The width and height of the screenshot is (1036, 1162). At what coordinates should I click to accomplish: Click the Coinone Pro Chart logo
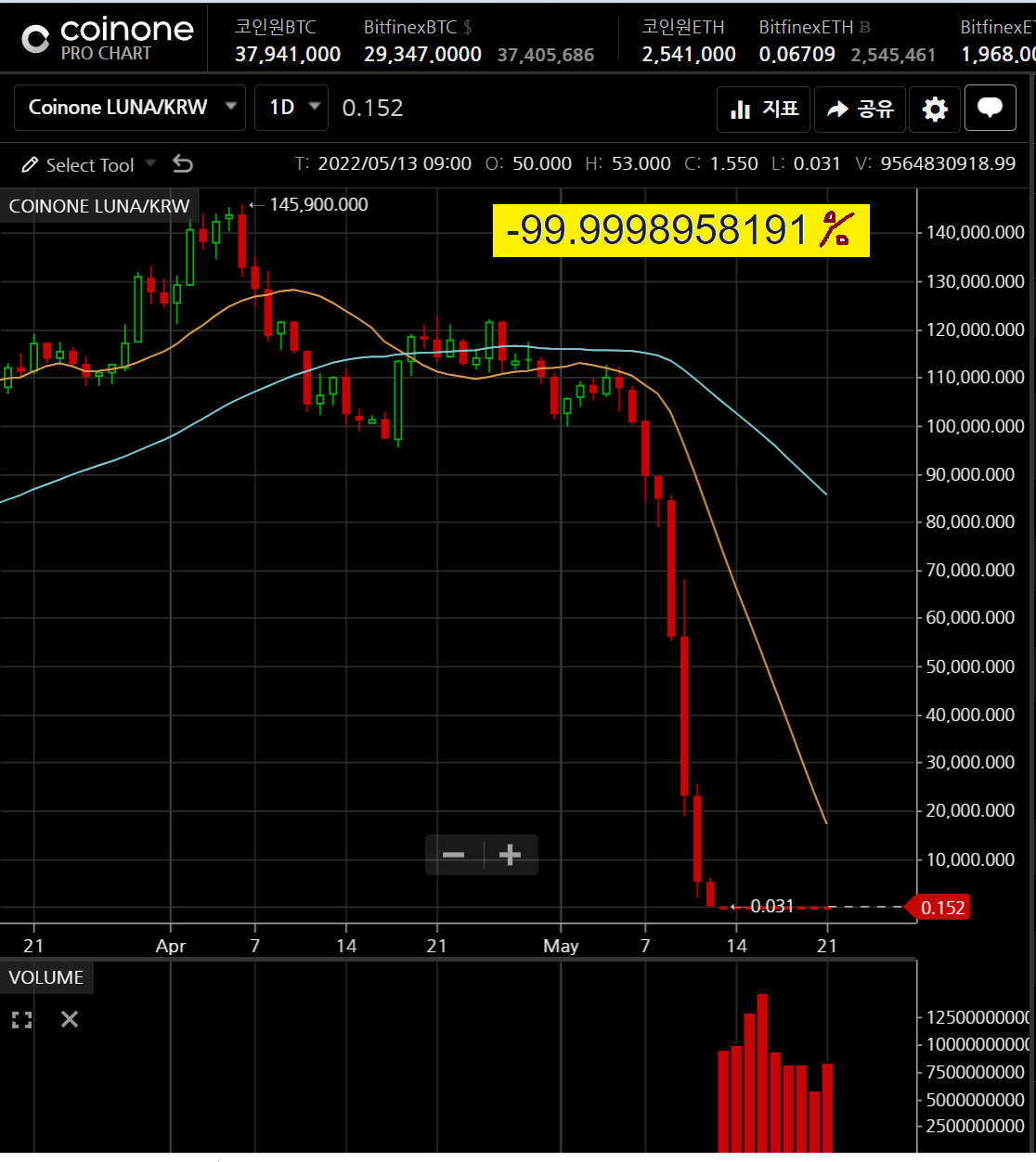107,39
